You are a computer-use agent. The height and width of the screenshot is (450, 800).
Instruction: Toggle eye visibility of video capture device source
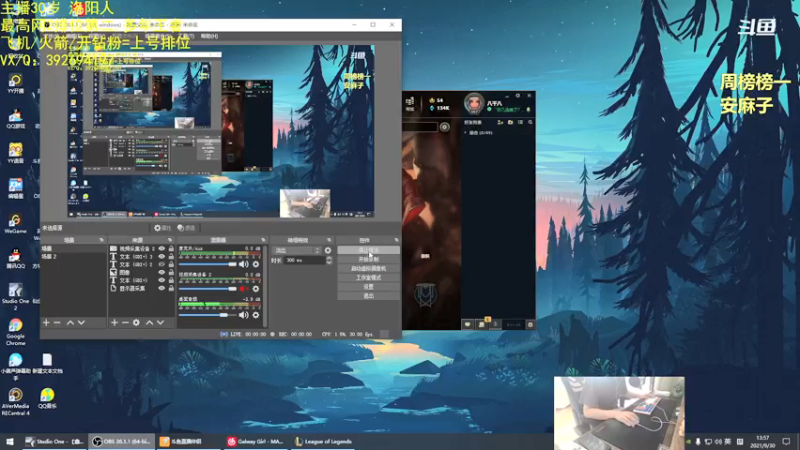162,248
